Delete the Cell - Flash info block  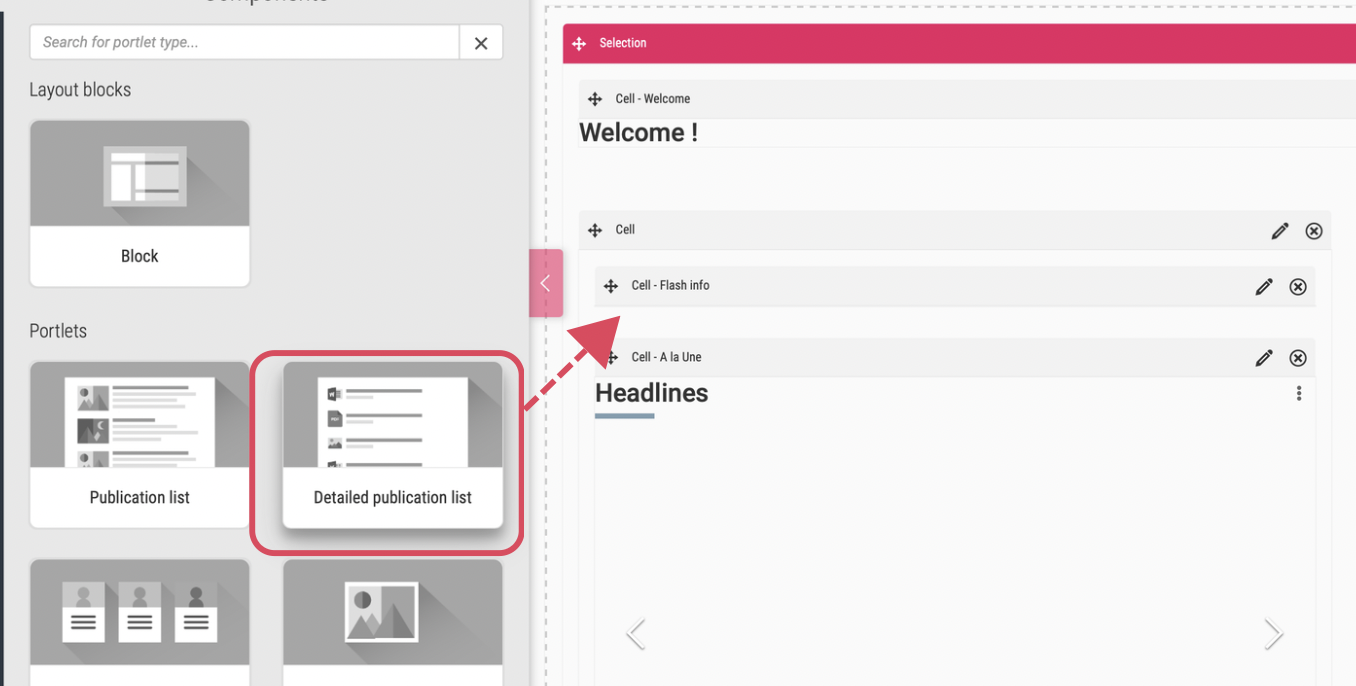tap(1298, 287)
